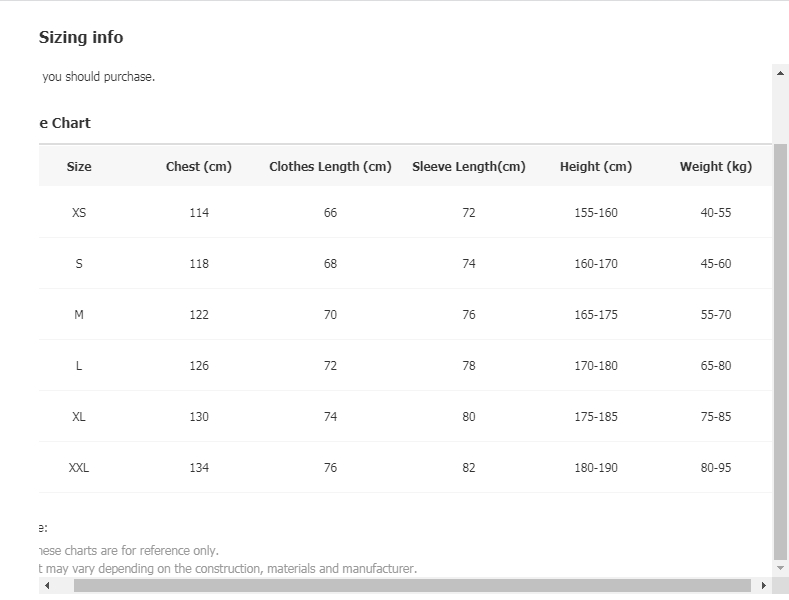Viewport: 789px width, 600px height.
Task: Select the Size column header
Action: pos(79,167)
